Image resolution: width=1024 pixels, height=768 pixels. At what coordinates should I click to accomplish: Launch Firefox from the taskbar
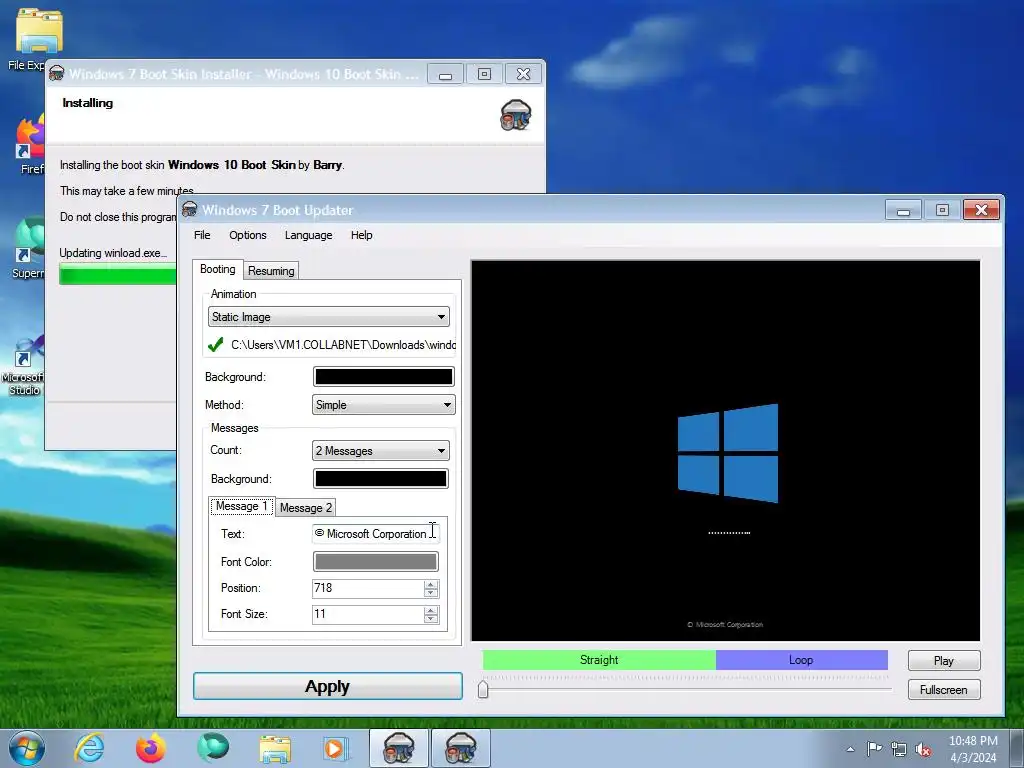point(151,748)
